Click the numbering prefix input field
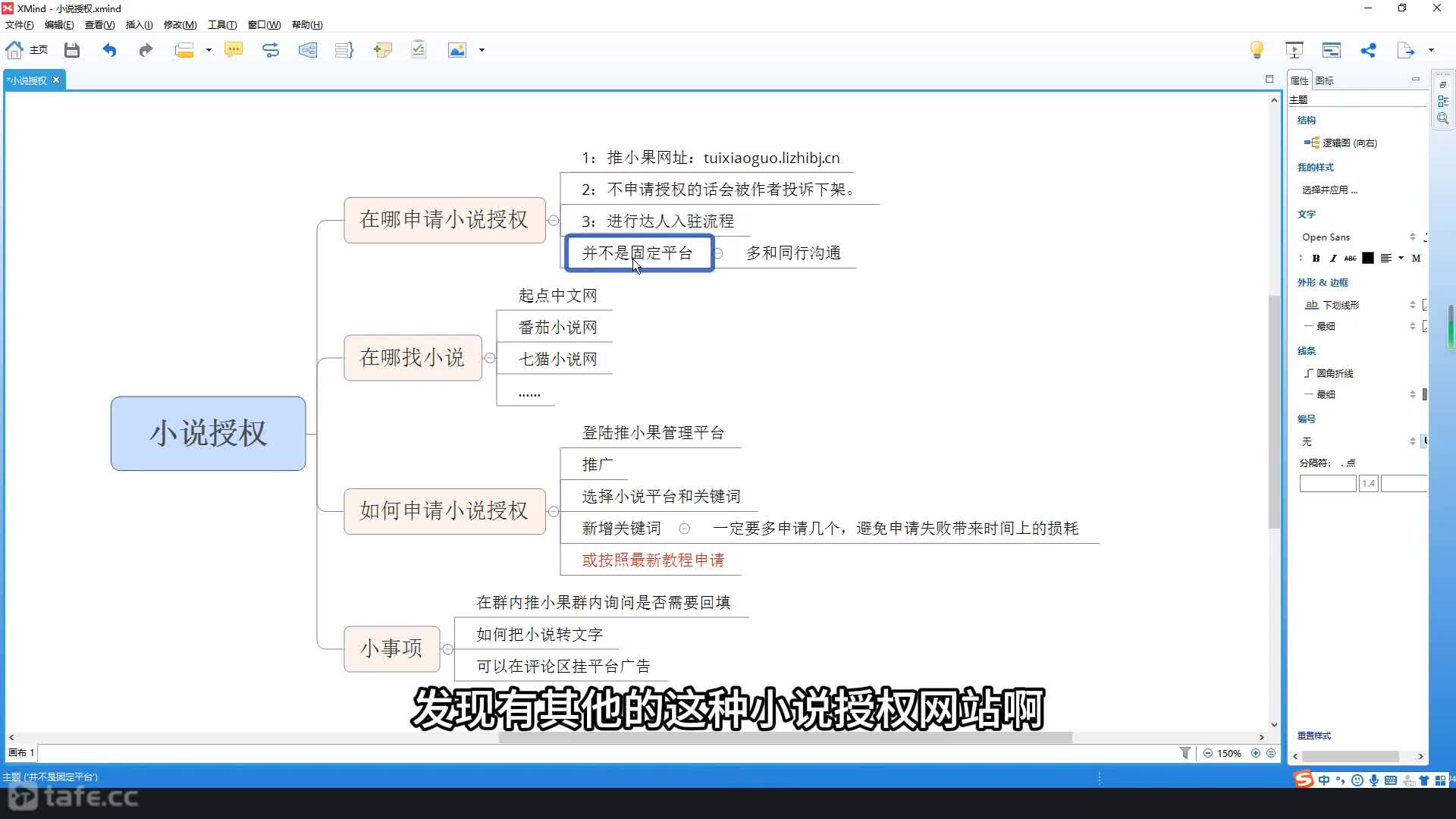Screen dimensions: 1456x819 [1327, 484]
